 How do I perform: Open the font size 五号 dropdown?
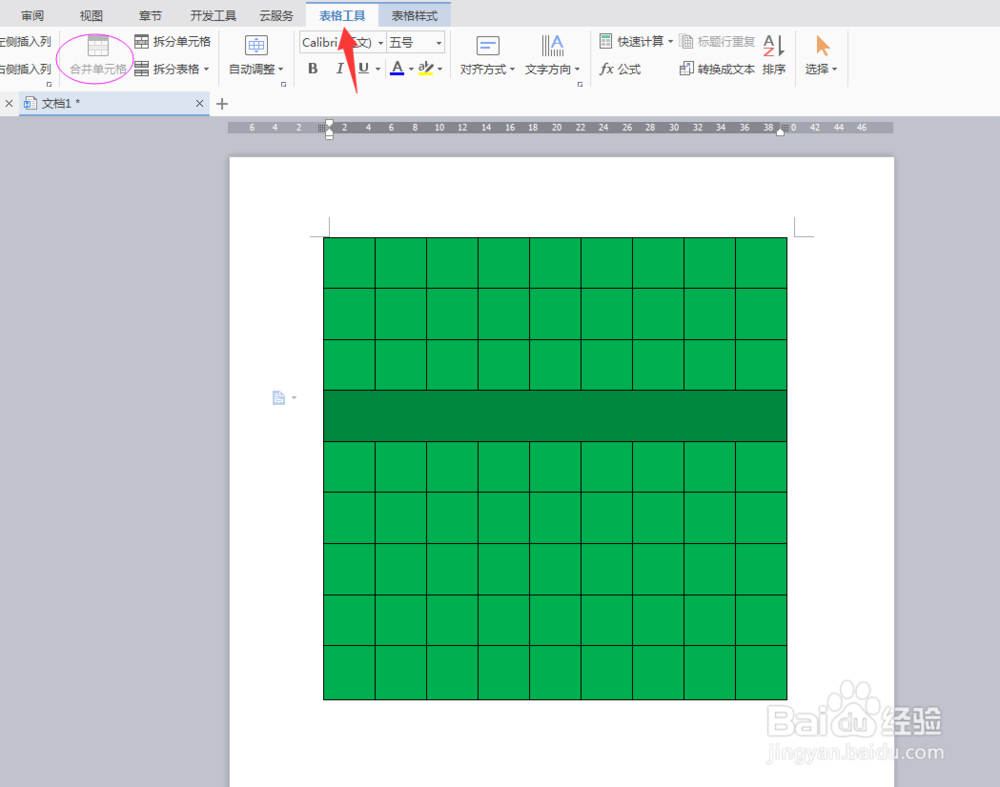[x=439, y=43]
